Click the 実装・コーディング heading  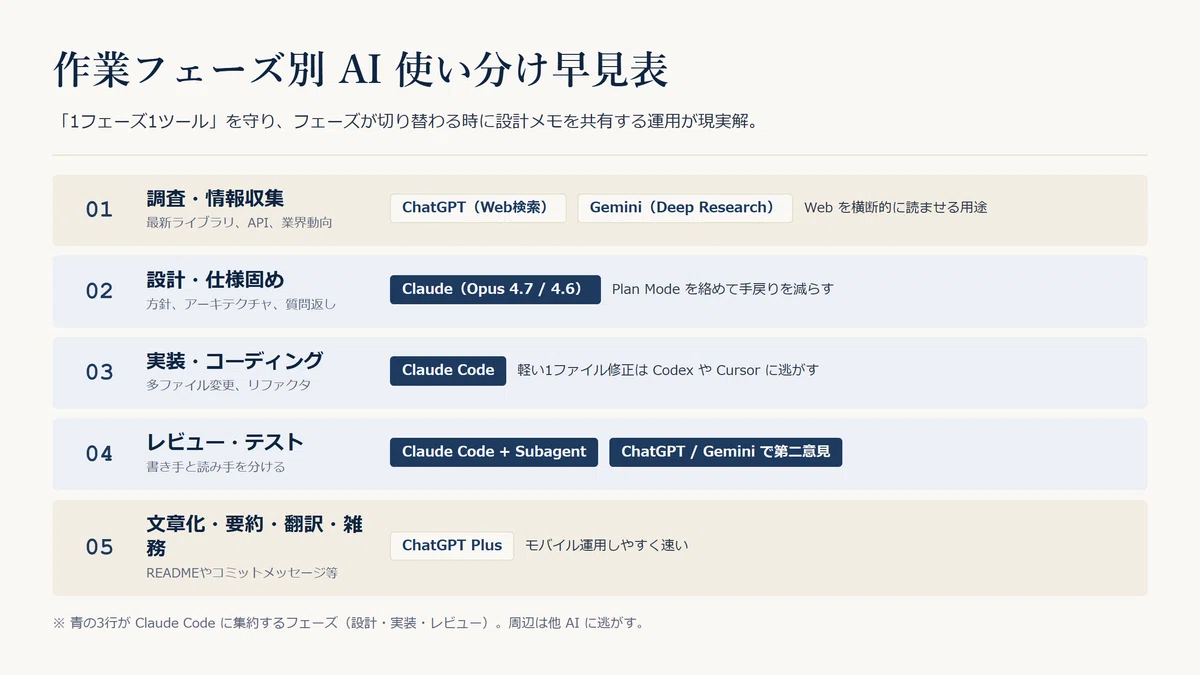(235, 360)
